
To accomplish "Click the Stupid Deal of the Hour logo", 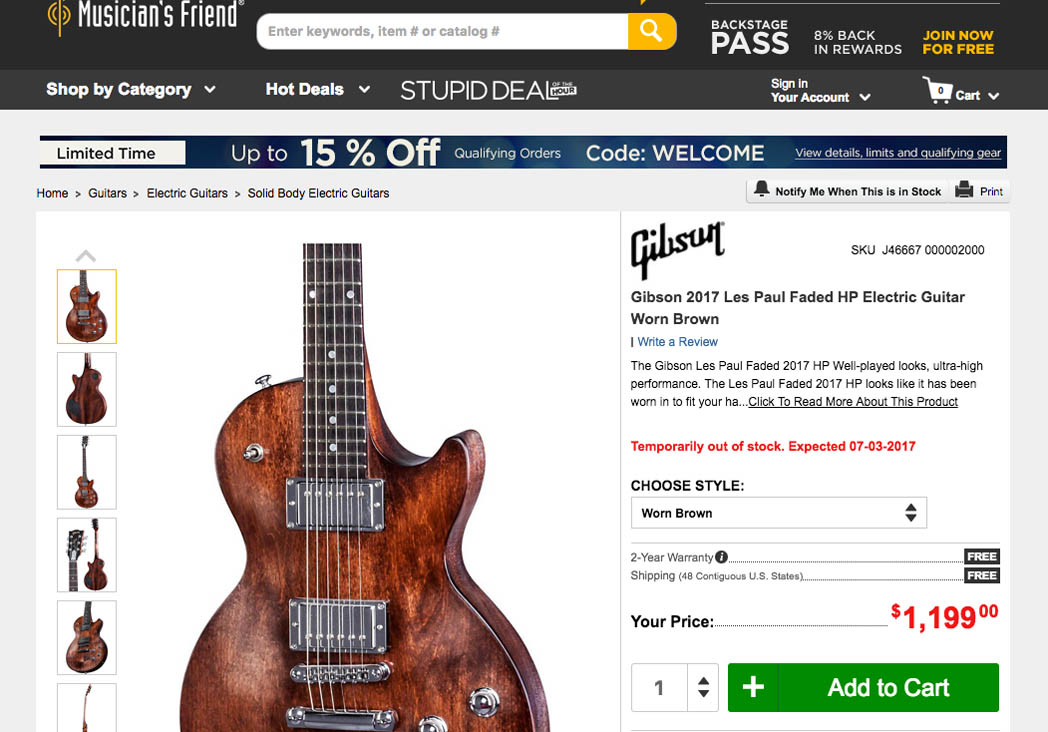I will pos(488,90).
